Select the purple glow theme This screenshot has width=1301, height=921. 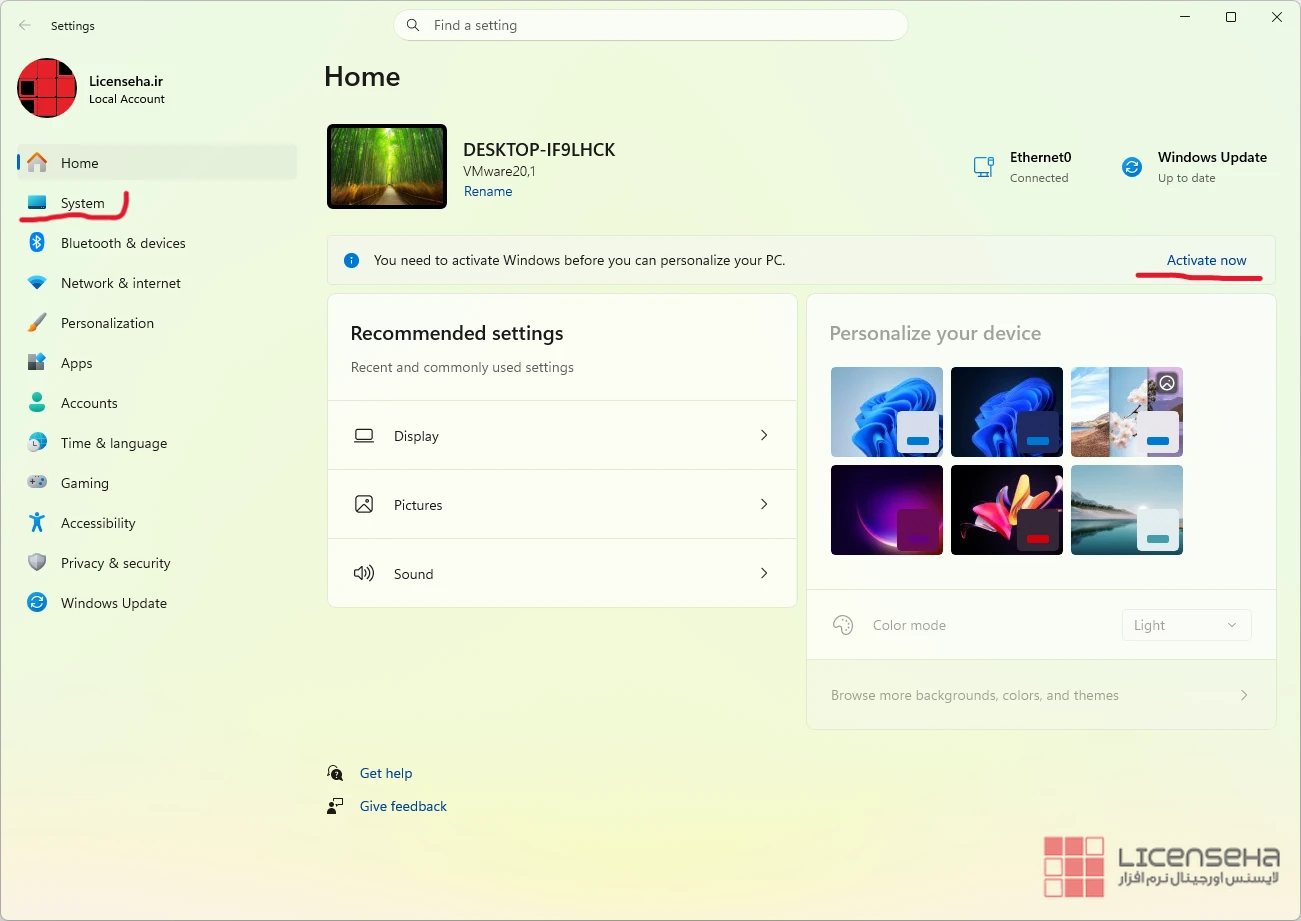(x=887, y=510)
